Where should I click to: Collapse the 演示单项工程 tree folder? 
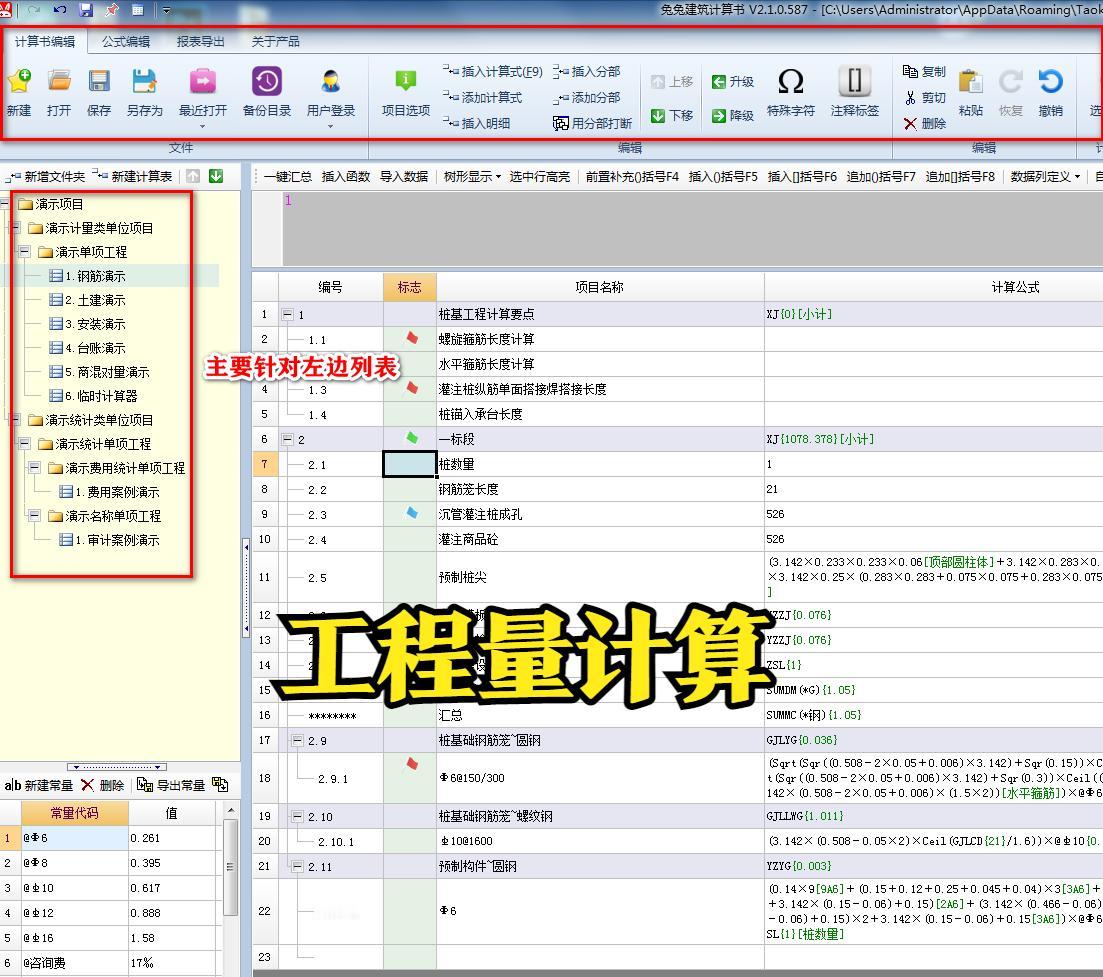[x=25, y=252]
